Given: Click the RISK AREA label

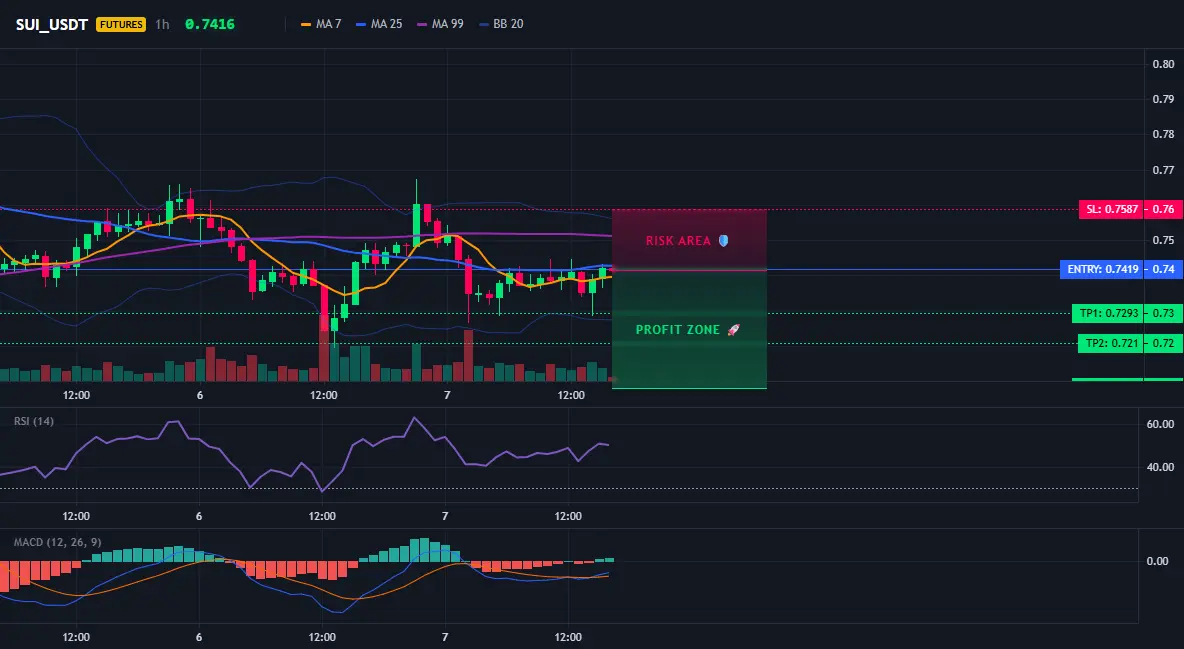Looking at the screenshot, I should pyautogui.click(x=678, y=241).
